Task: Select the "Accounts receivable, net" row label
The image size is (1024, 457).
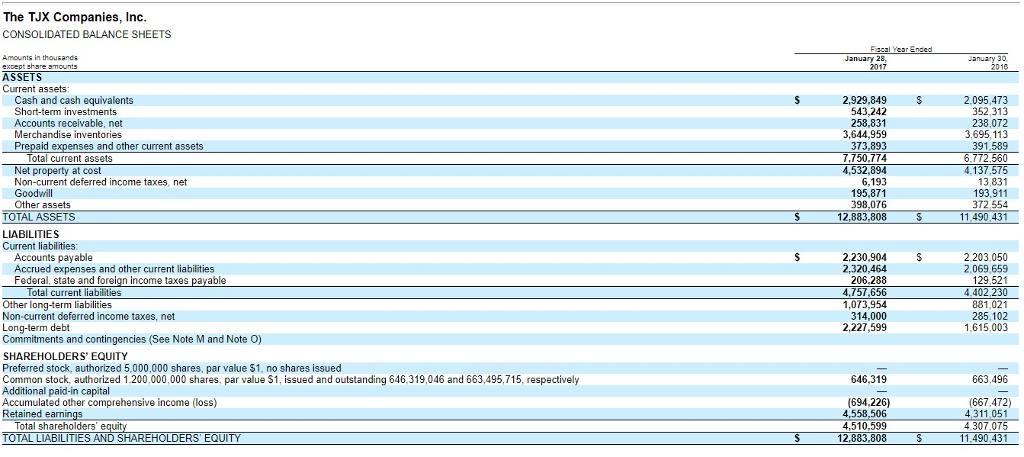Action: point(69,123)
